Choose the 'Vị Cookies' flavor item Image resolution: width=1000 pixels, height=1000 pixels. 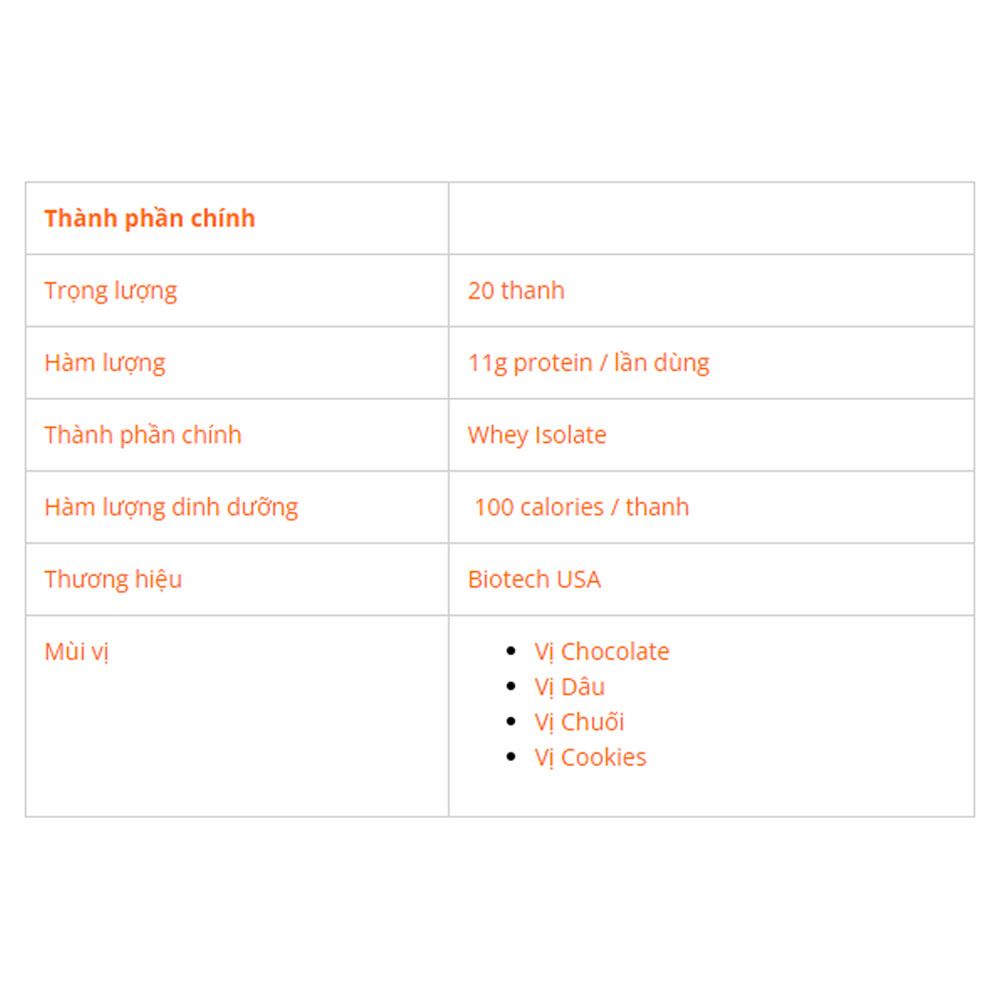[590, 758]
